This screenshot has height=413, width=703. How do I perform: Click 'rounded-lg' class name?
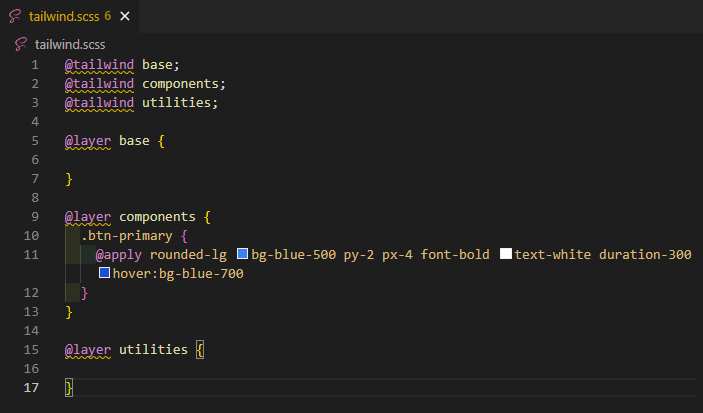188,255
